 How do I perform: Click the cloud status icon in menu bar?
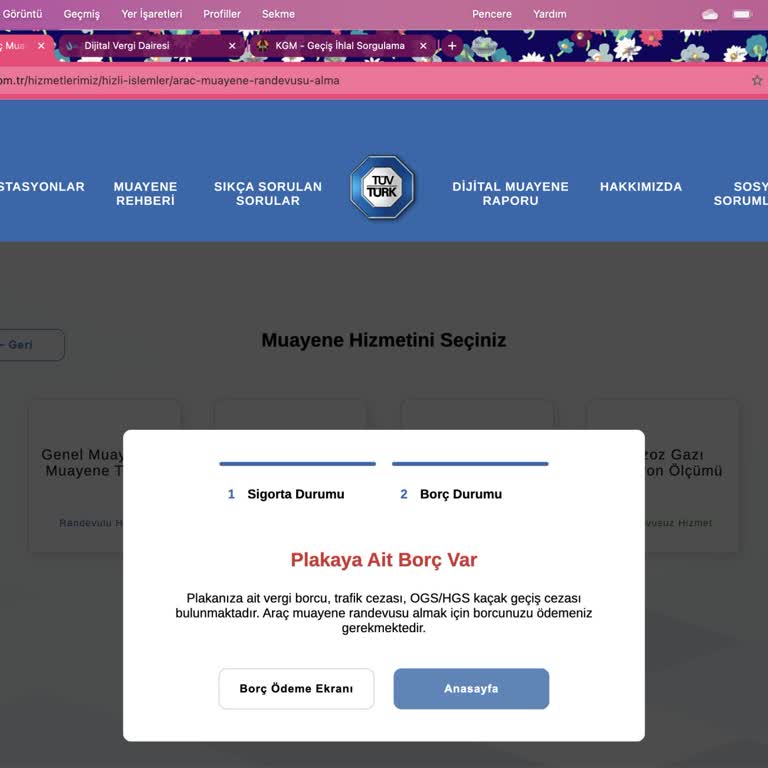[x=710, y=14]
